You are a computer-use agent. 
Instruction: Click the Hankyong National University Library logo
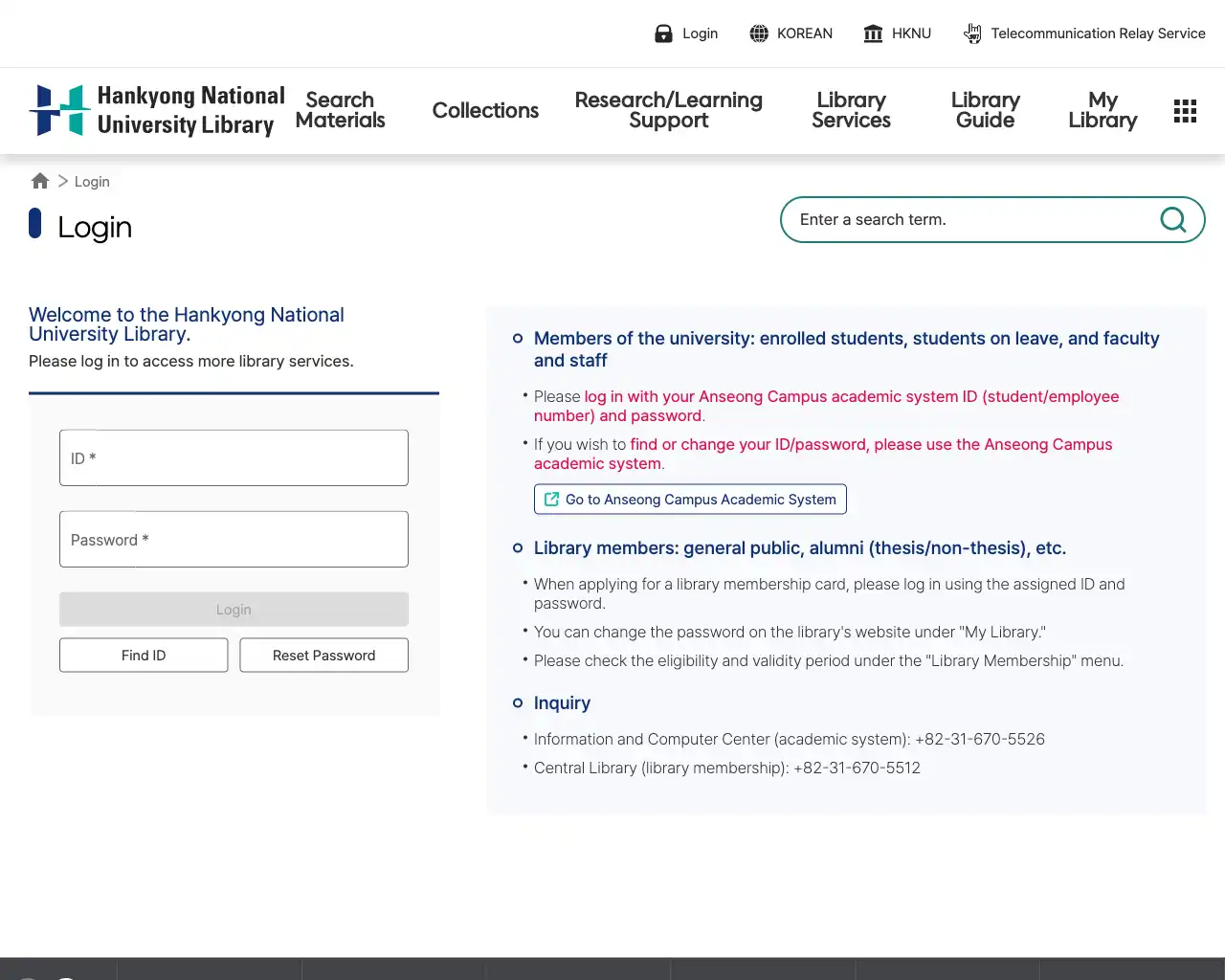pyautogui.click(x=157, y=110)
